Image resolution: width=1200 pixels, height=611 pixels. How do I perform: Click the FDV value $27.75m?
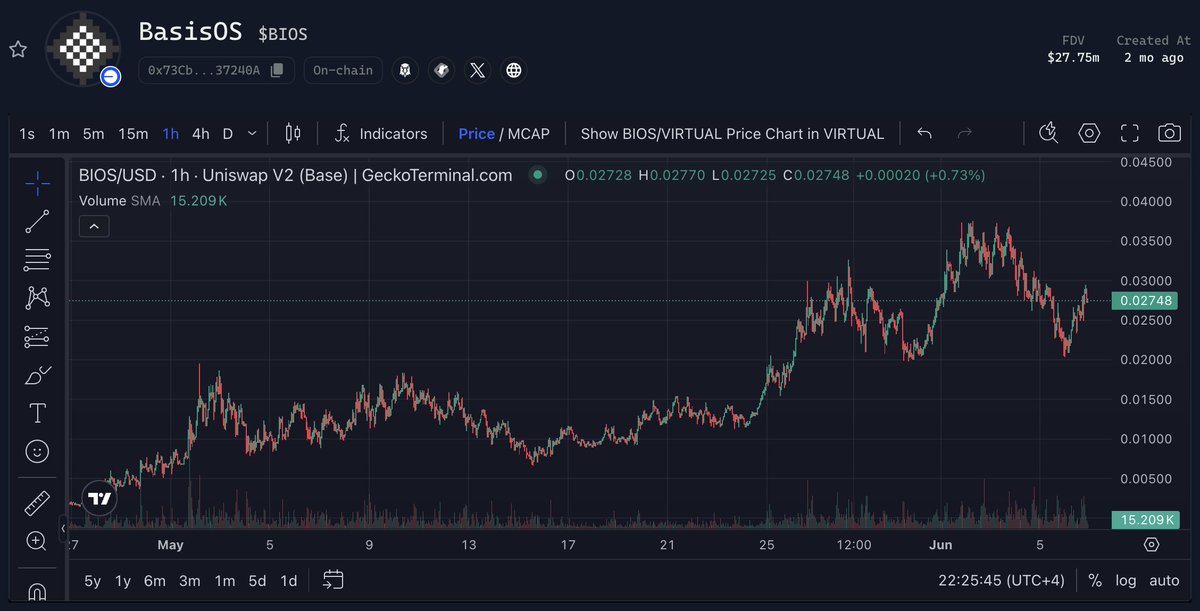click(x=1073, y=57)
